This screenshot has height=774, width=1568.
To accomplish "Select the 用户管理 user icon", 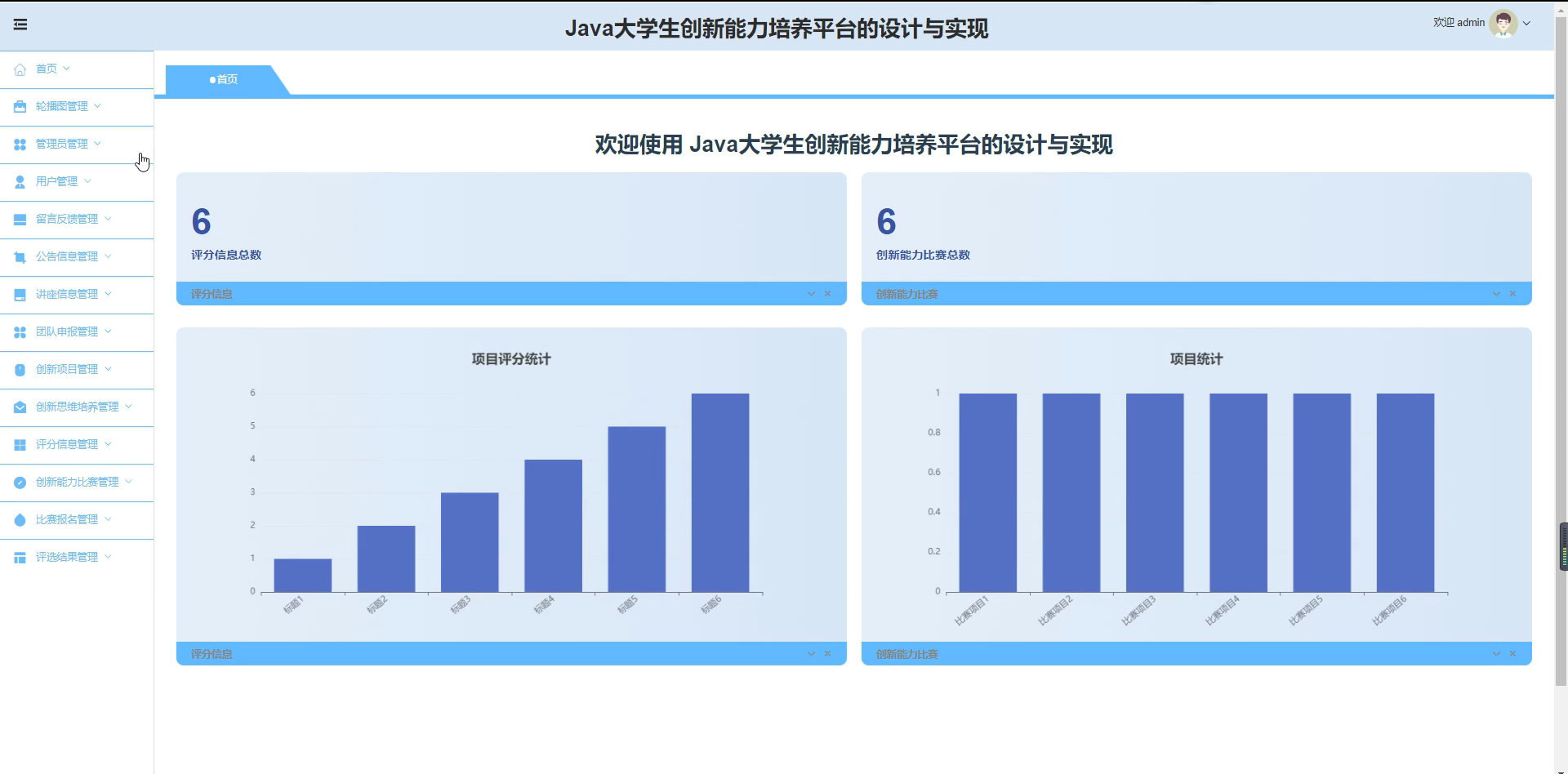I will coord(19,181).
